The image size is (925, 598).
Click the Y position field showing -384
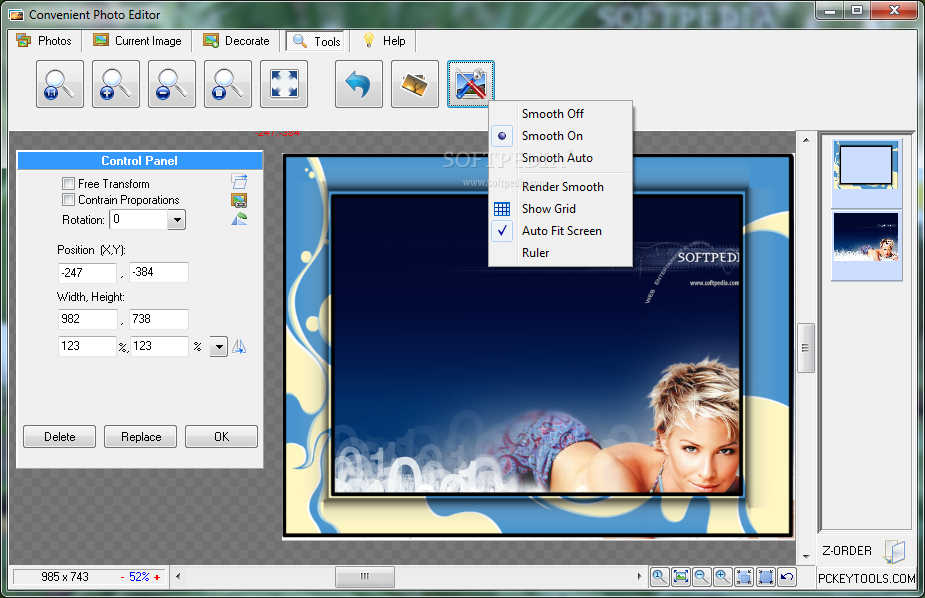(x=159, y=272)
